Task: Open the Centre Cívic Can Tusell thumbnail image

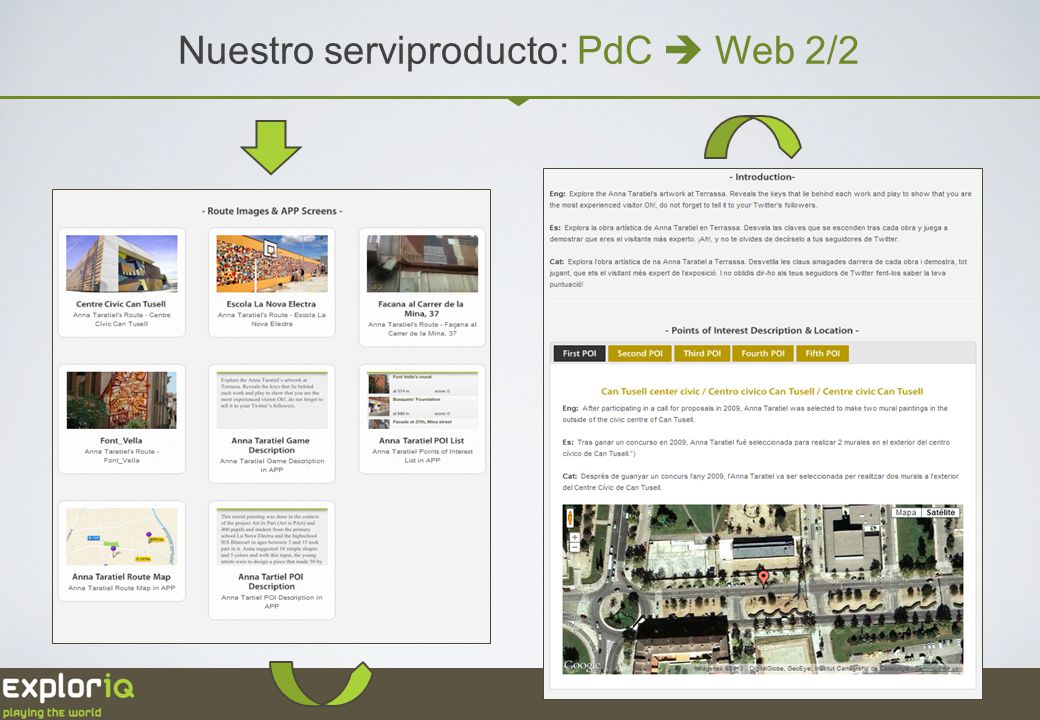Action: (121, 263)
